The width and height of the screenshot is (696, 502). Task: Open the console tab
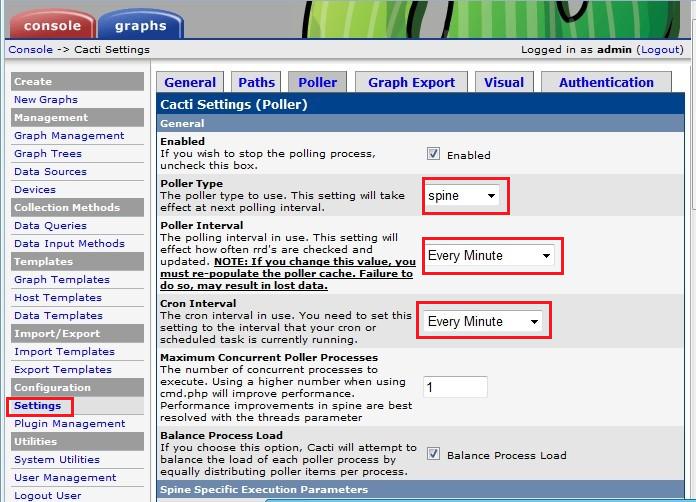pyautogui.click(x=52, y=25)
